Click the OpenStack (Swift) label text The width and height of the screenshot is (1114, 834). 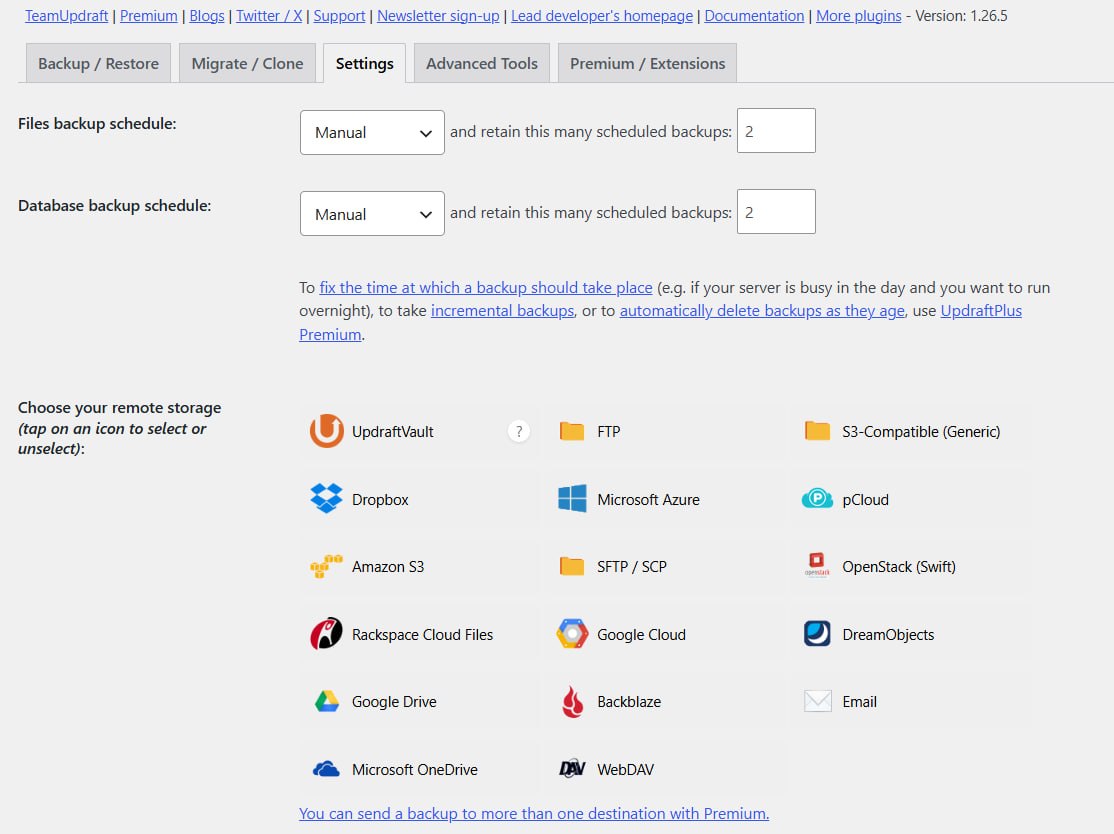(899, 567)
